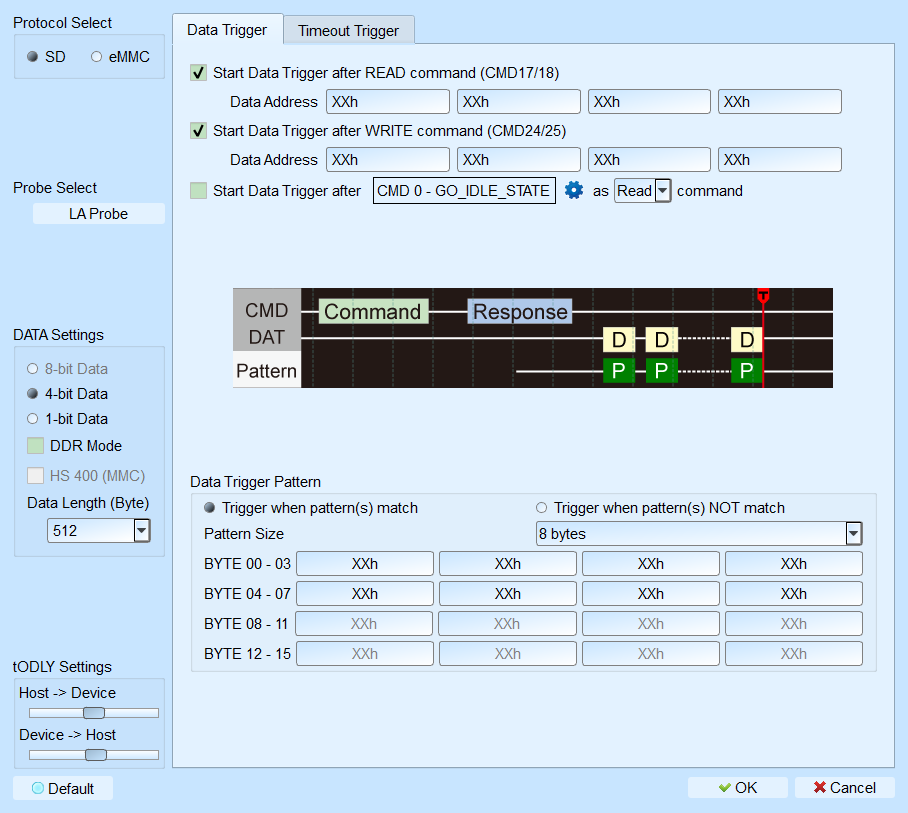
Task: Click the Cancel button
Action: [x=844, y=788]
